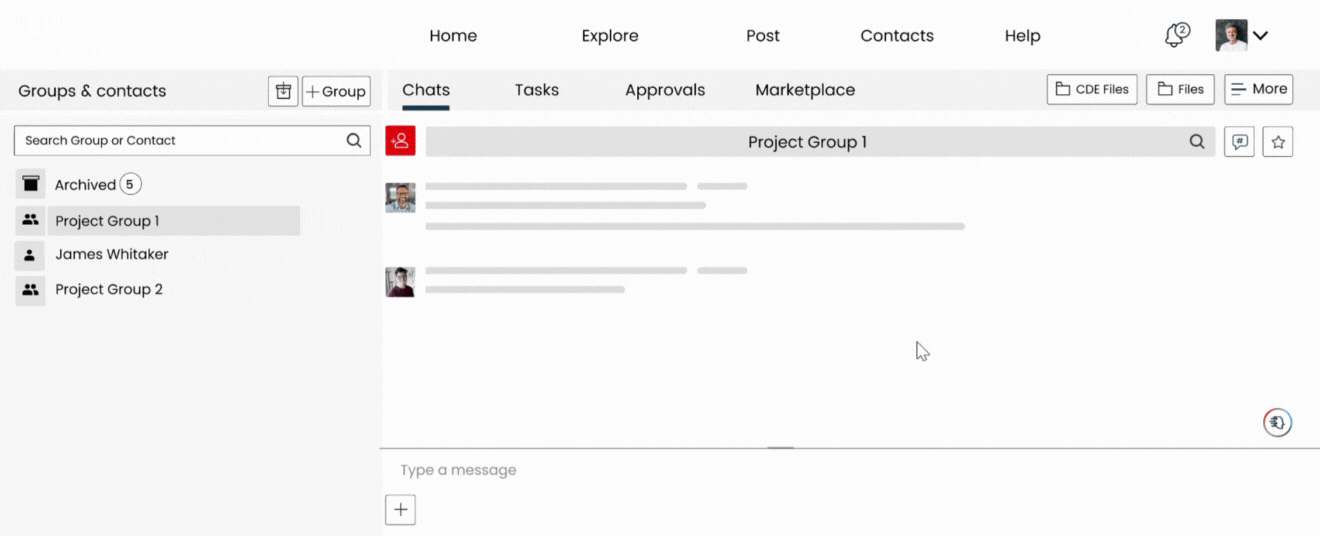
Task: Click the CDE Files button
Action: (1092, 89)
